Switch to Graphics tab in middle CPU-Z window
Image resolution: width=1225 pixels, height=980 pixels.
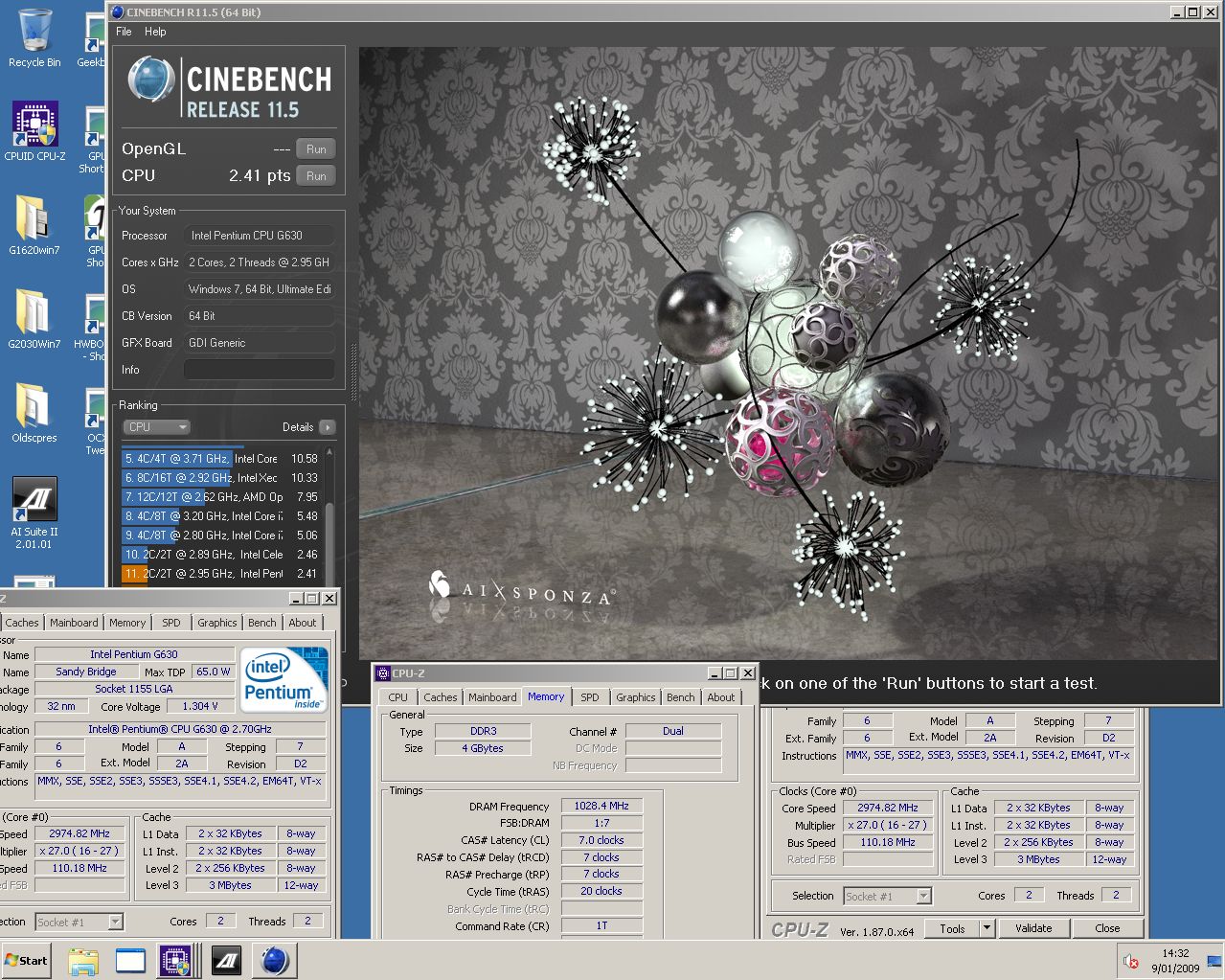[636, 697]
